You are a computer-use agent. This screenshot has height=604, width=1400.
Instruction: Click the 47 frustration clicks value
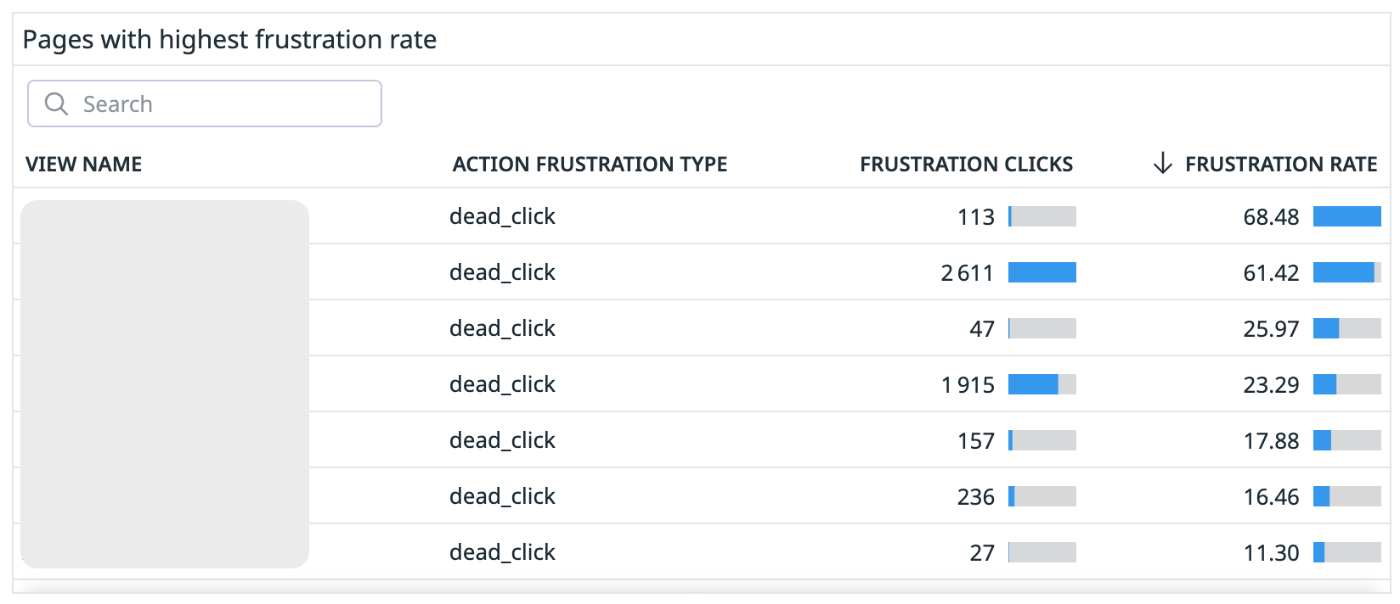point(982,328)
